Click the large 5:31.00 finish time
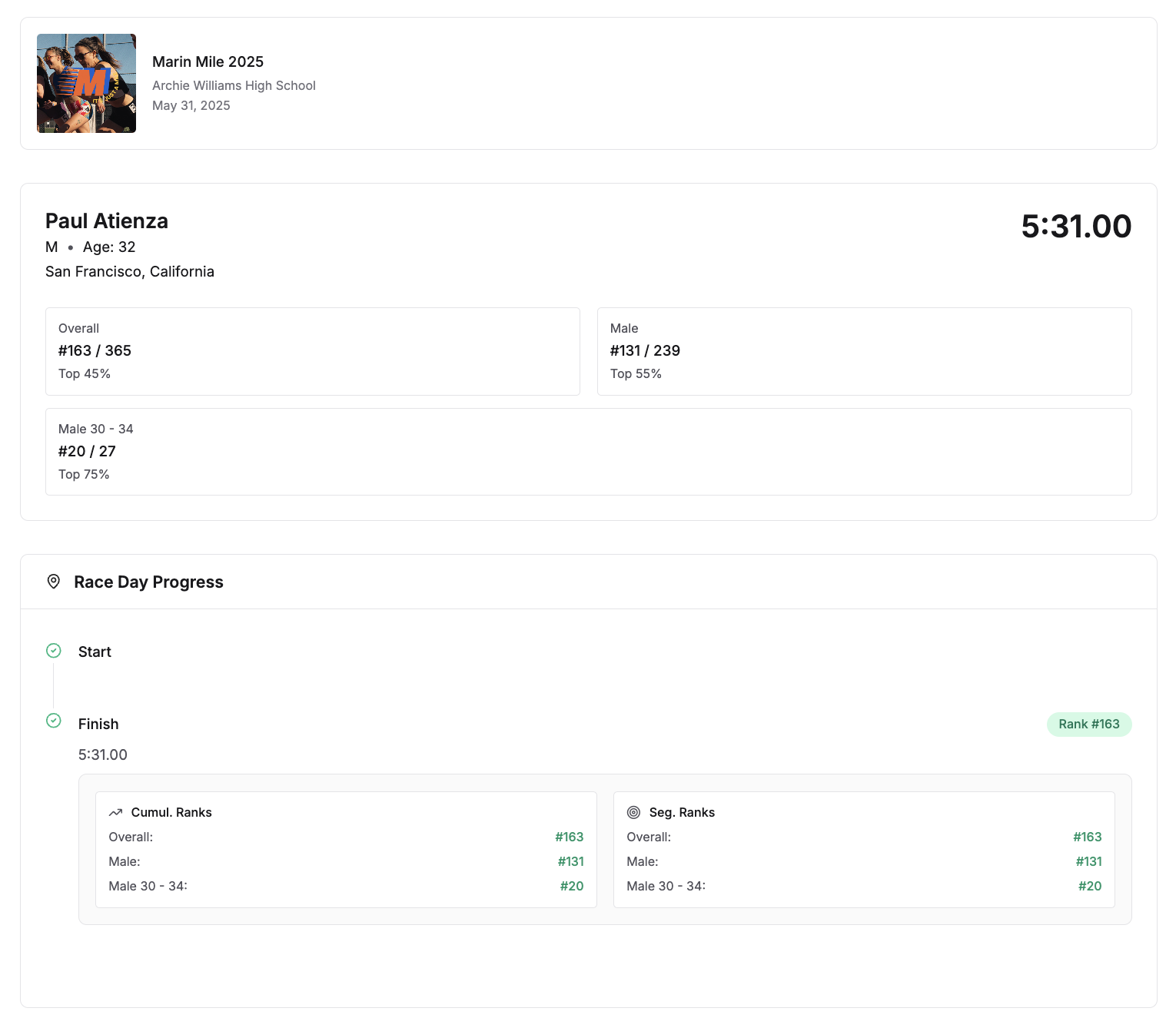Screen dimensions: 1176x1028 [1076, 226]
